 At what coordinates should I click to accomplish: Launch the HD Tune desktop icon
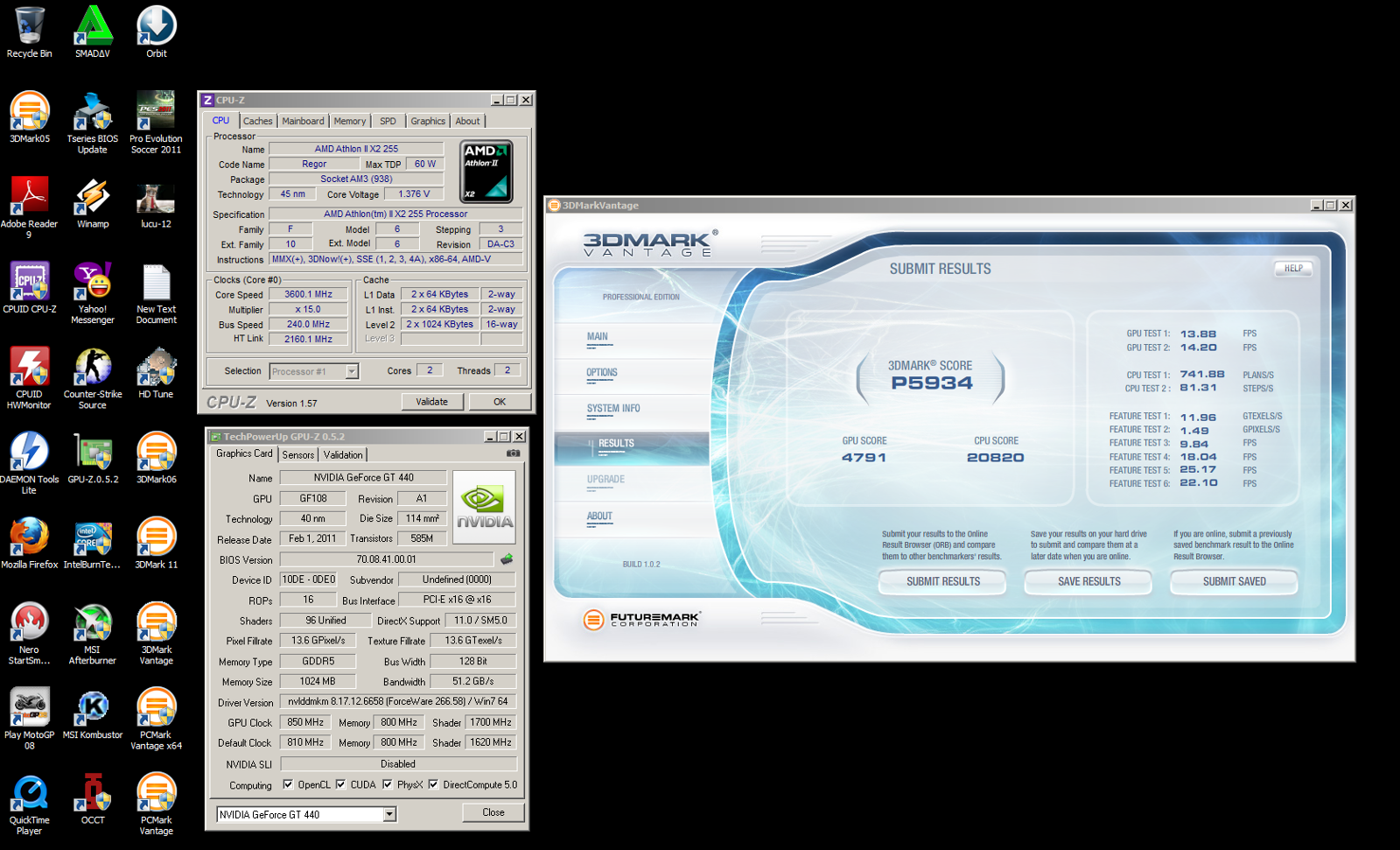156,372
